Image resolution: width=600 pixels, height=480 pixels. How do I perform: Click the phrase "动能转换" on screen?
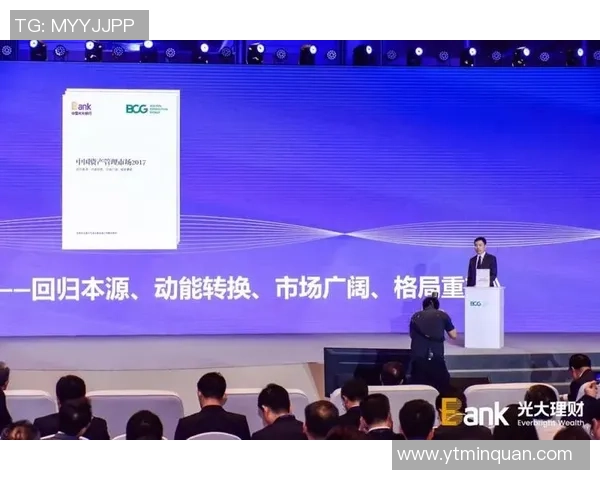click(202, 288)
